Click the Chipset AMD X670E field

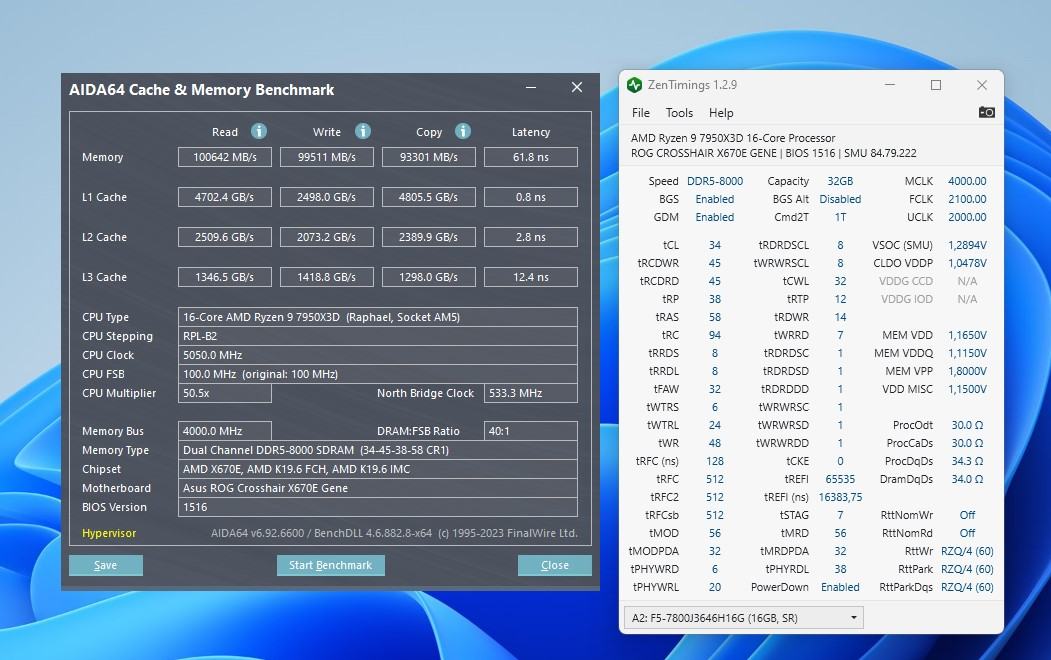coord(378,469)
